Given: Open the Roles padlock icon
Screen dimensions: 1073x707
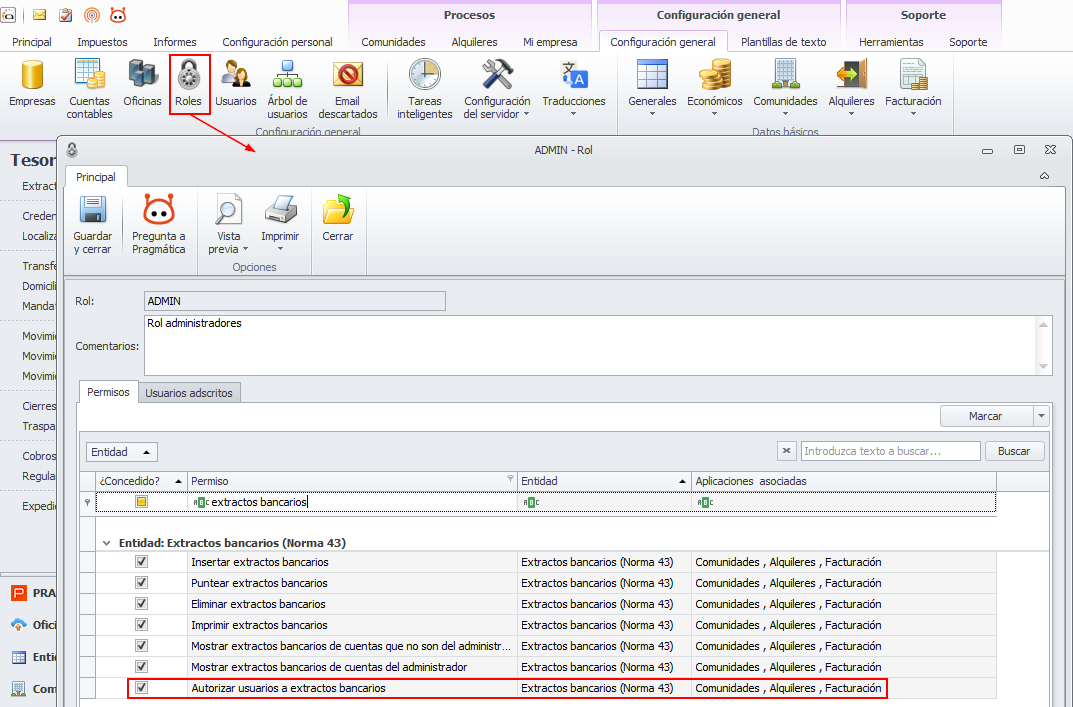Looking at the screenshot, I should (x=189, y=75).
